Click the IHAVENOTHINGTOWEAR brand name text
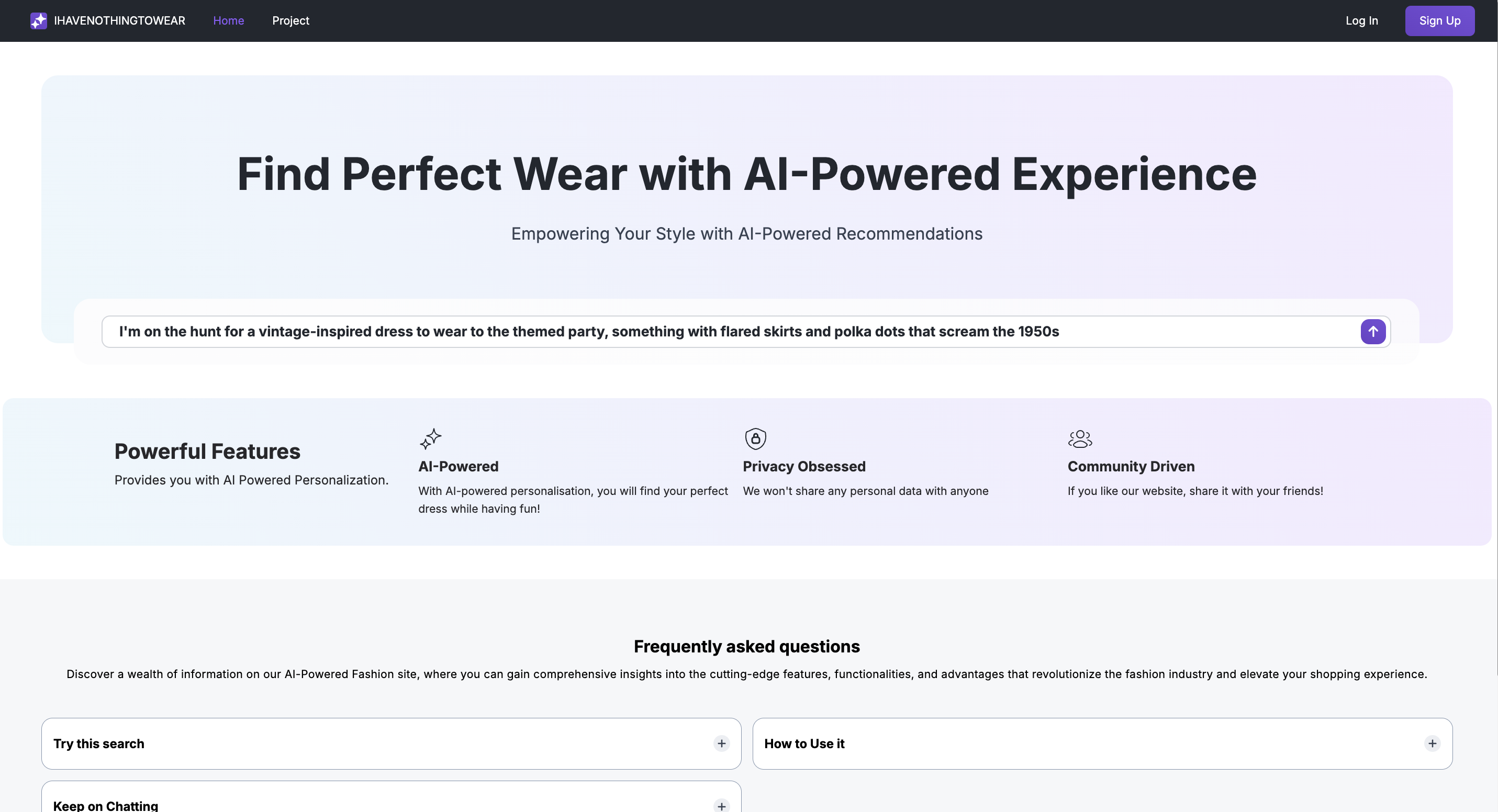This screenshot has height=812, width=1498. (x=119, y=21)
